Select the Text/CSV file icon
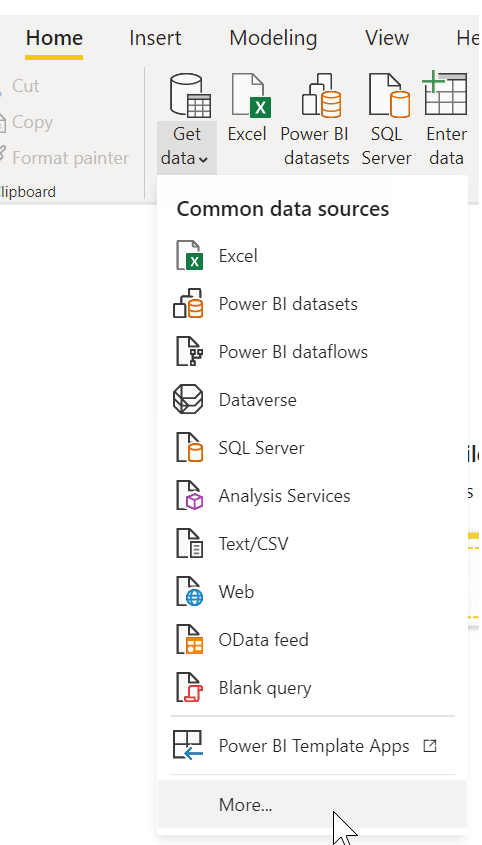Viewport: 482px width, 845px height. coord(189,544)
